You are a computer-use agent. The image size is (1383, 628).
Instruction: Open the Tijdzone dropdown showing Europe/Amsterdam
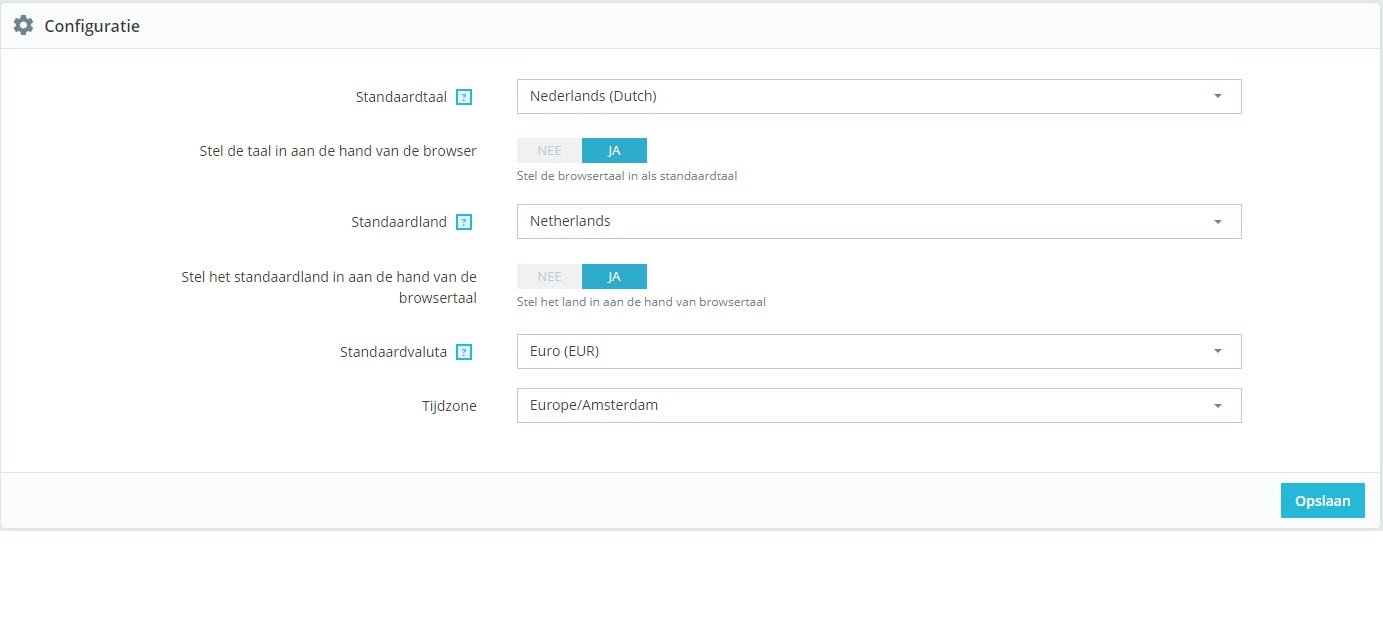[x=879, y=405]
